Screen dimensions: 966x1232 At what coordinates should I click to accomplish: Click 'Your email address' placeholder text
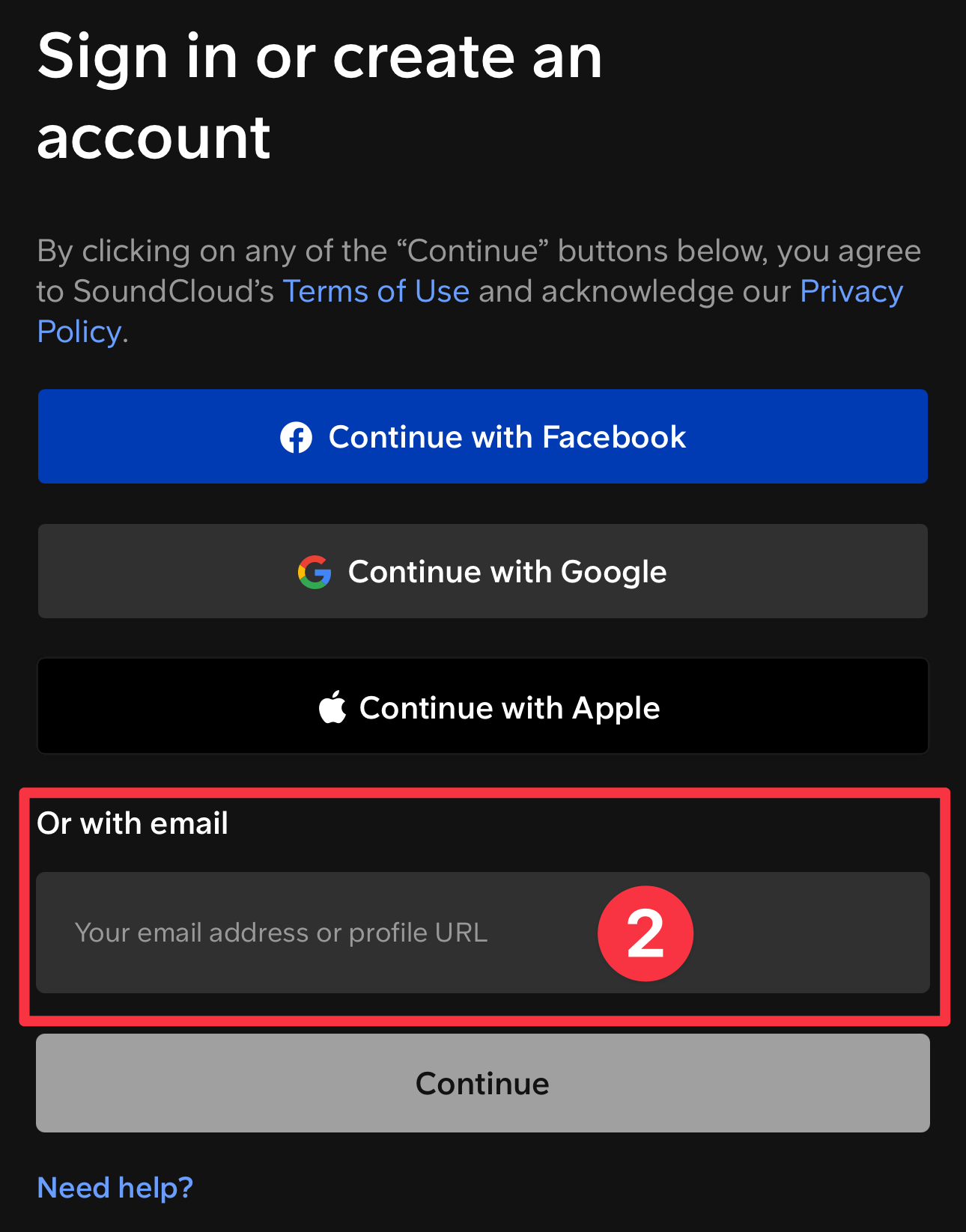pyautogui.click(x=192, y=933)
